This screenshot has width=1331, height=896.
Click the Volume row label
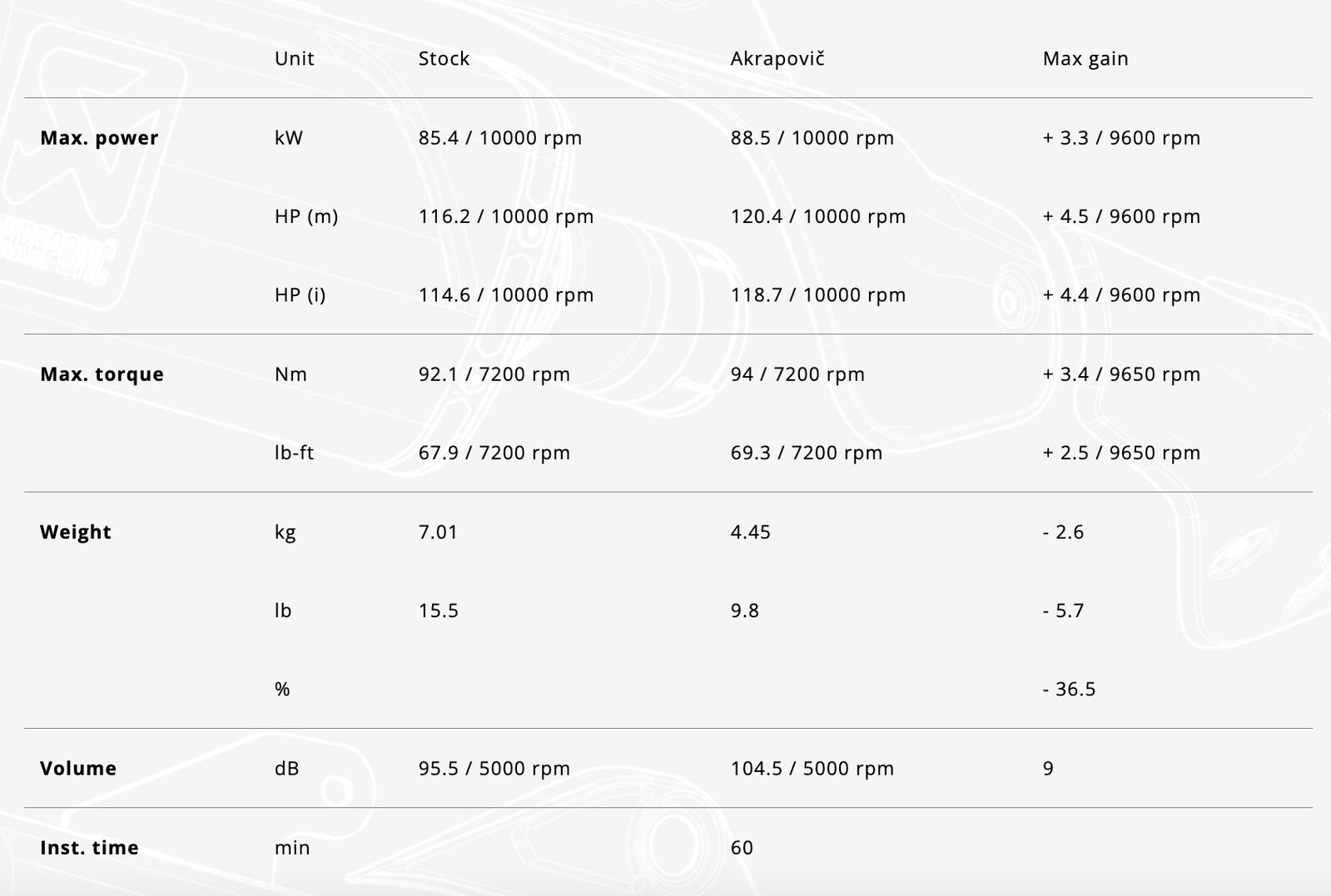78,768
